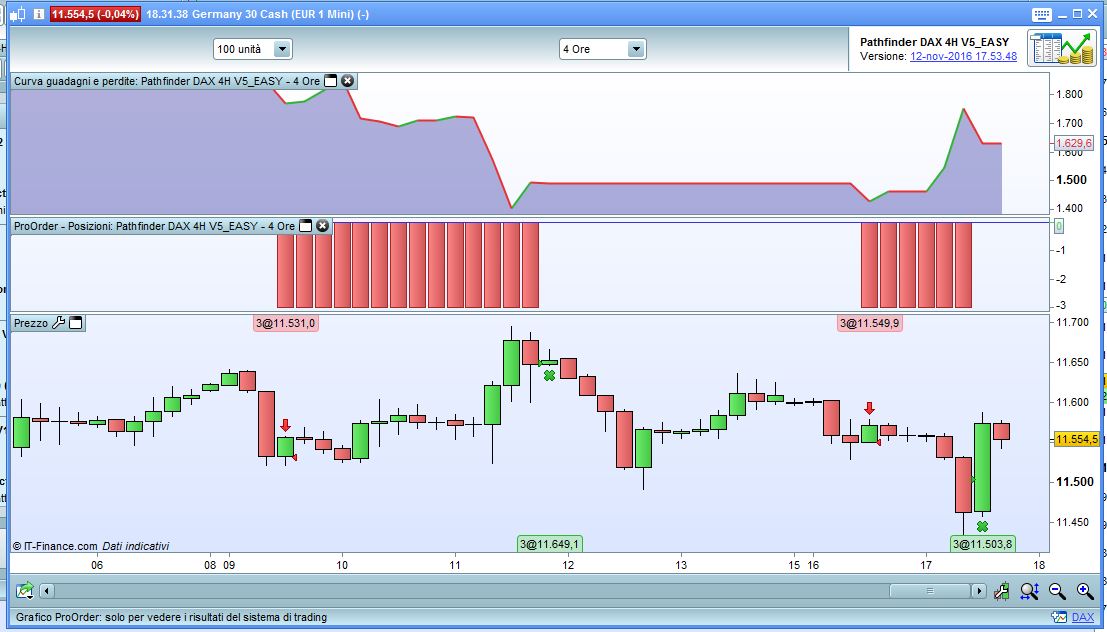Open the DAX link in status bar
Image resolution: width=1107 pixels, height=632 pixels.
pos(1083,617)
